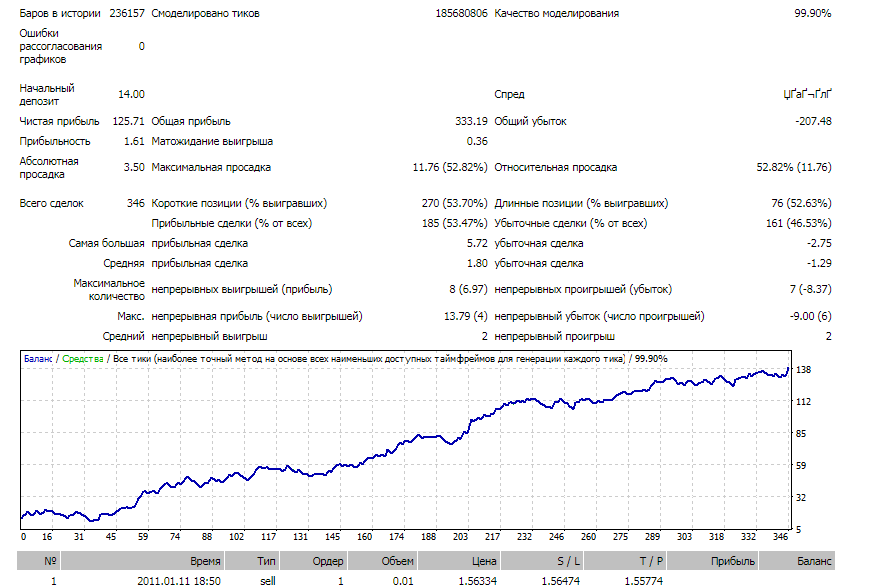Select the 'Время' column header
The height and width of the screenshot is (587, 873).
pyautogui.click(x=142, y=561)
